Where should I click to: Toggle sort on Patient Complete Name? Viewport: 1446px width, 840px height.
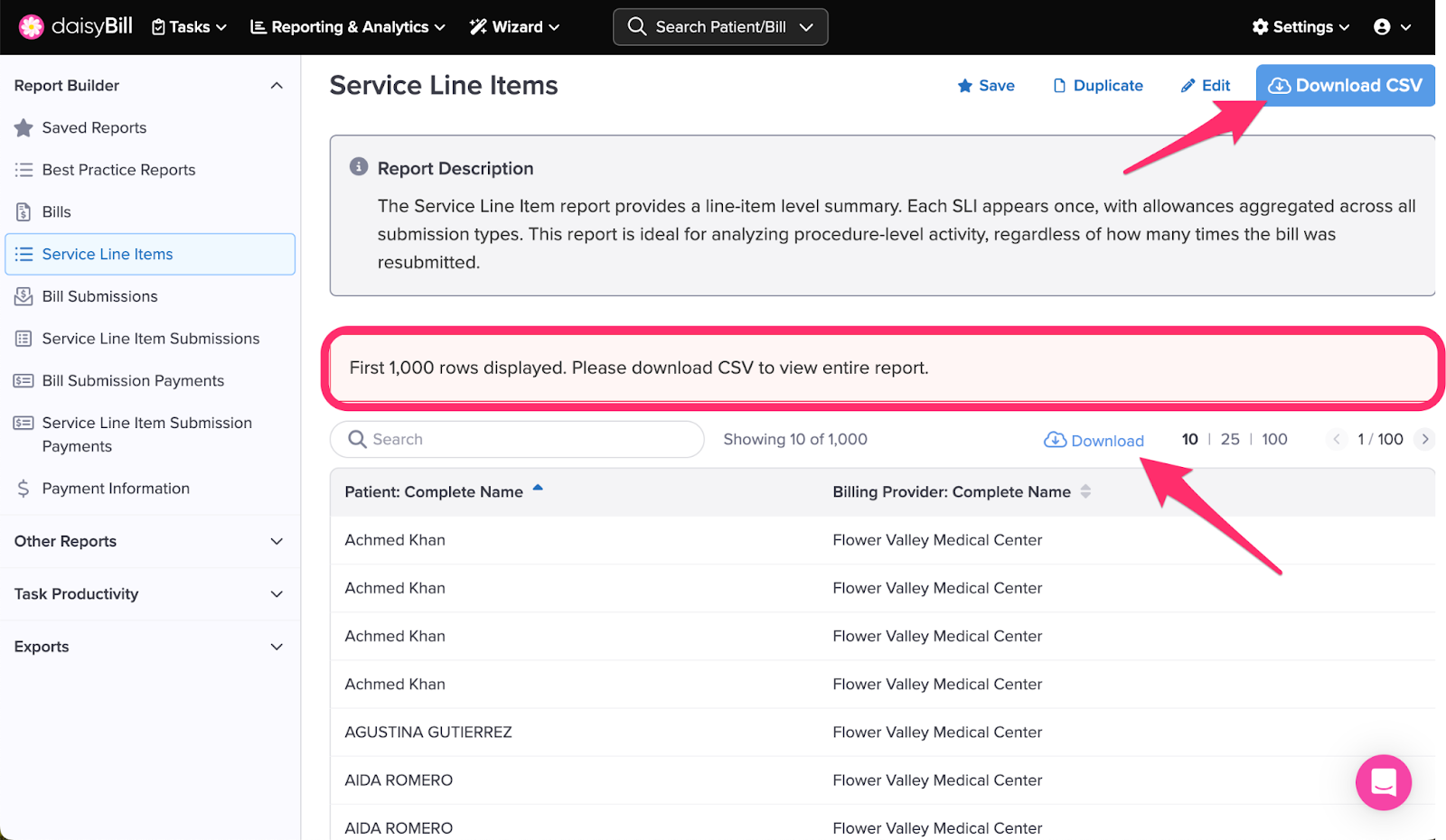tap(538, 489)
